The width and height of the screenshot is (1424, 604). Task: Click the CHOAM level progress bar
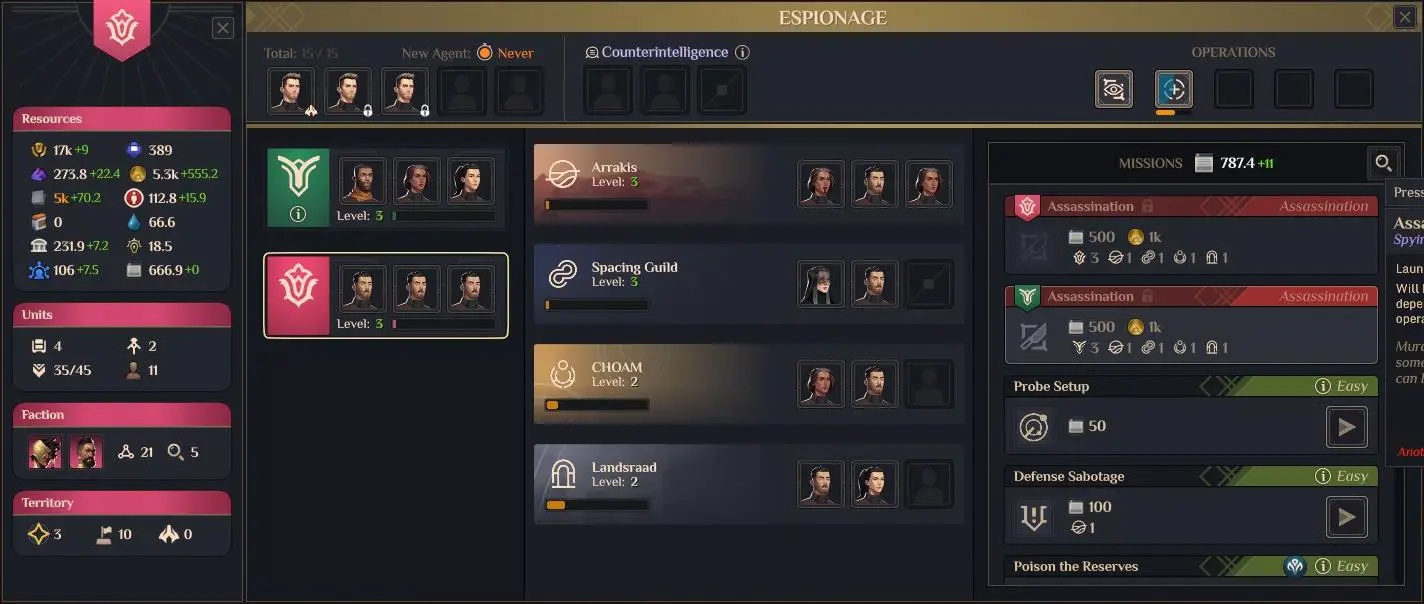coord(597,405)
